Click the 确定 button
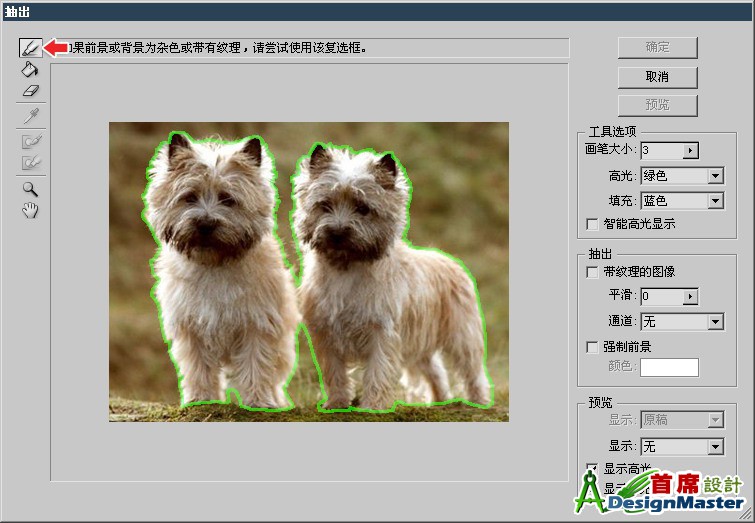 click(x=657, y=48)
